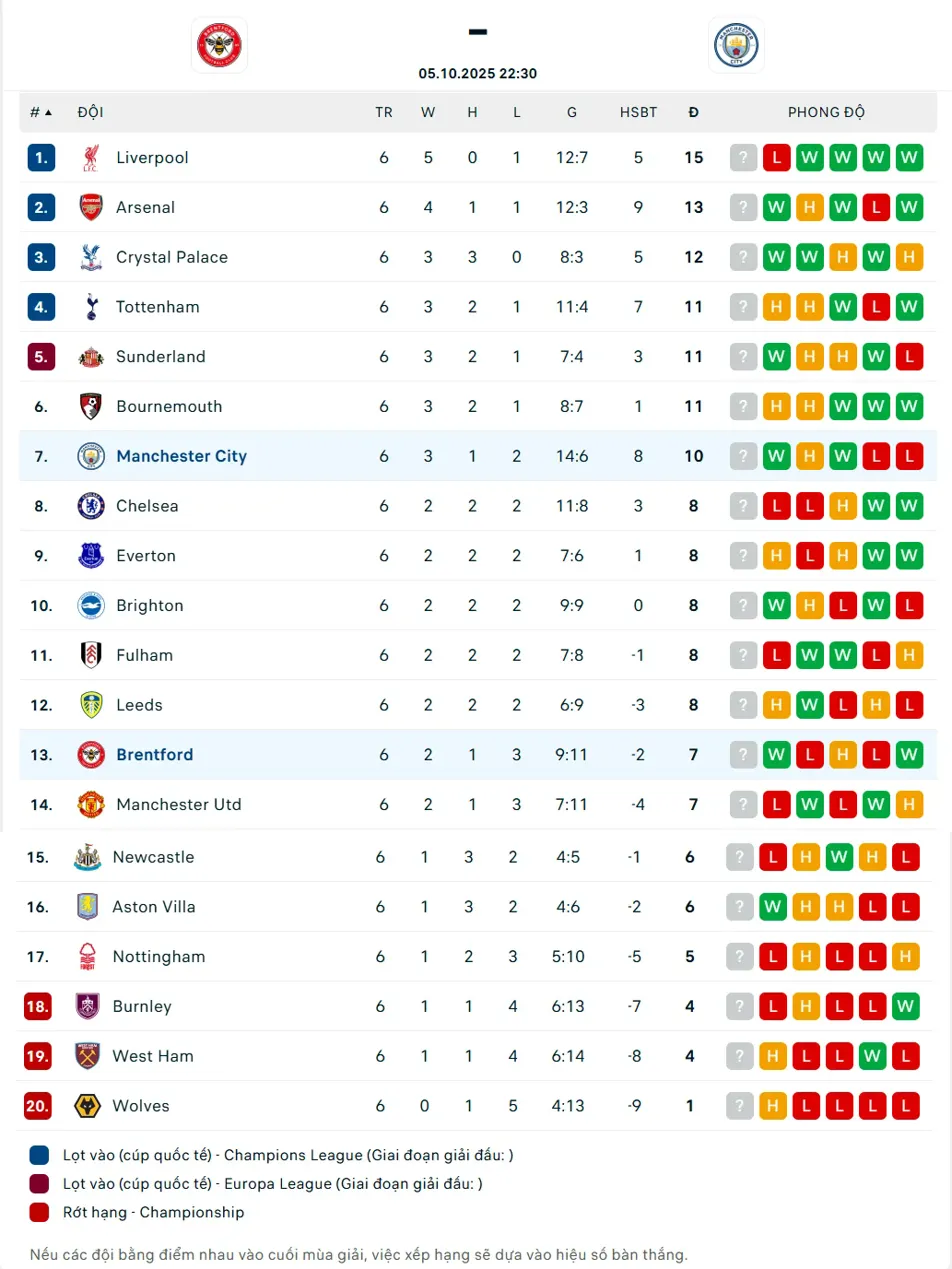952x1269 pixels.
Task: Click the Manchester City crest in the match header
Action: pyautogui.click(x=736, y=45)
